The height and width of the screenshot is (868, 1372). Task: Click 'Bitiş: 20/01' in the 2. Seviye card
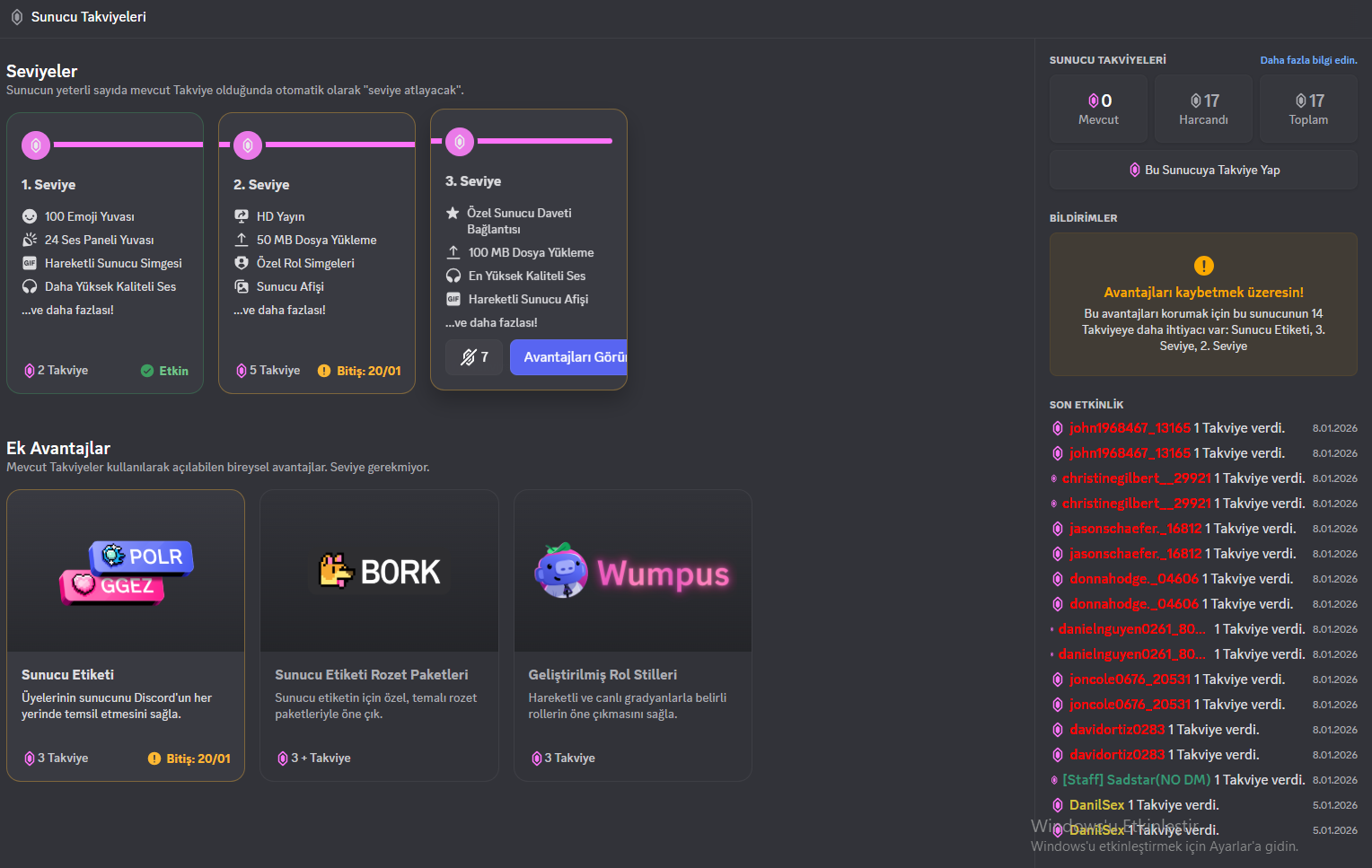click(x=369, y=371)
